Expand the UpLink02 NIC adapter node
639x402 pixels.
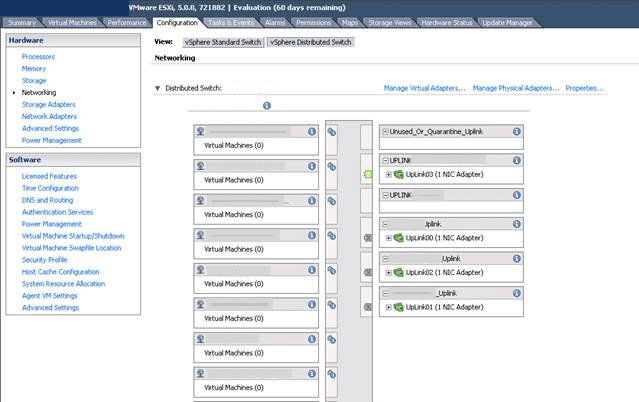tap(388, 272)
